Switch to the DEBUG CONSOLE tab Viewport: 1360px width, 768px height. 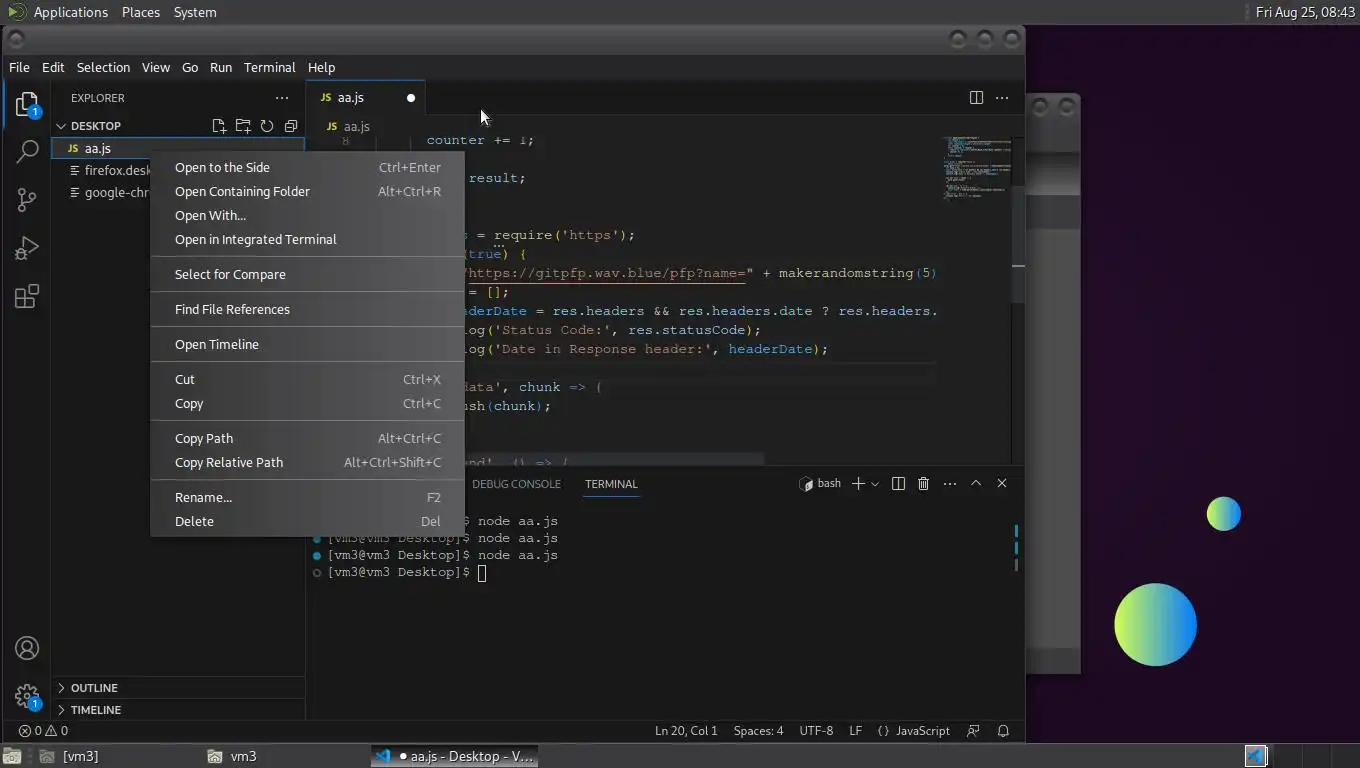[x=516, y=484]
